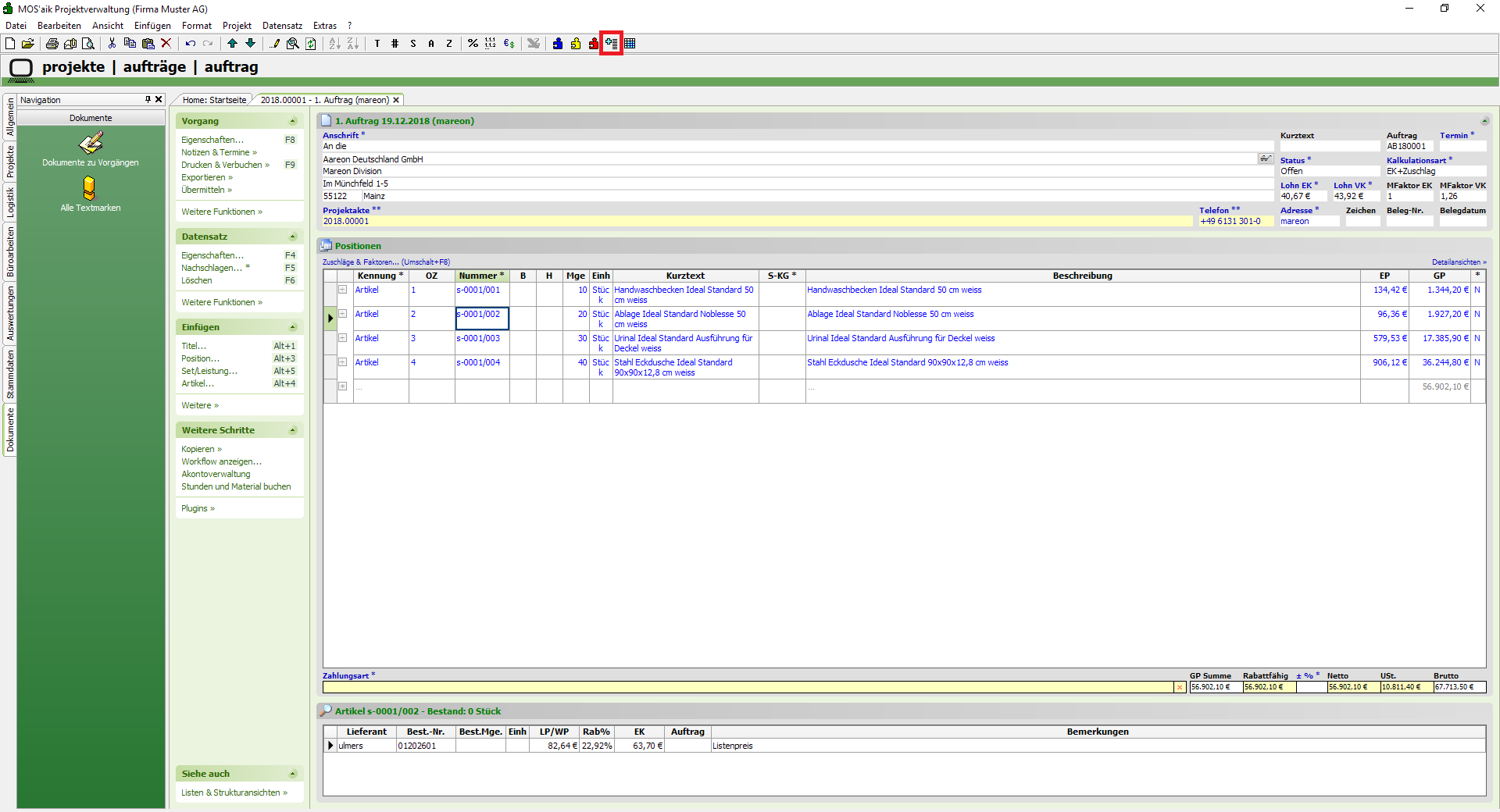Viewport: 1500px width, 812px height.
Task: Open the Stammdaten vertical sidebar tab
Action: [x=10, y=375]
